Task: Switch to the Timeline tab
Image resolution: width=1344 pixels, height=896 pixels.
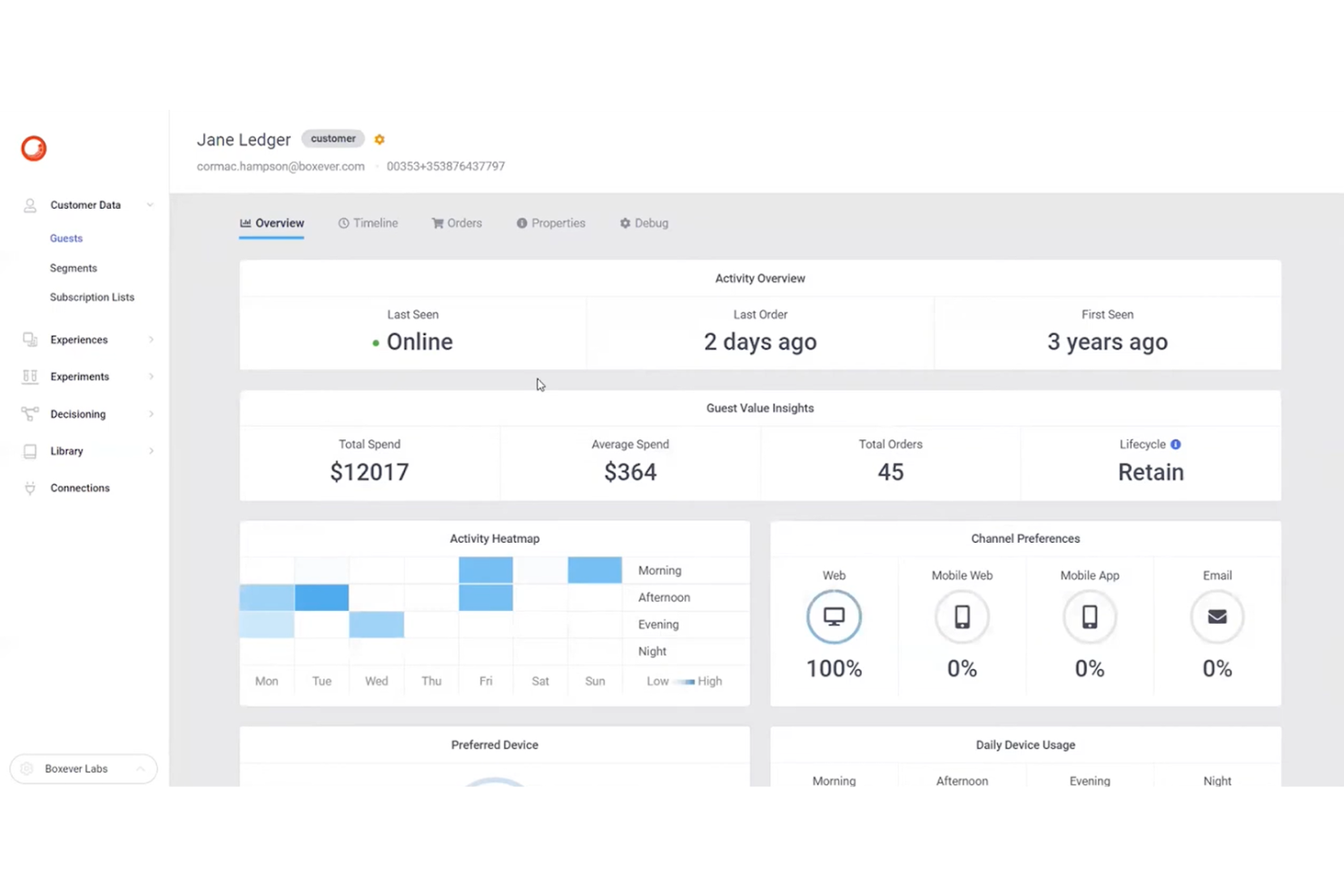Action: pyautogui.click(x=368, y=222)
